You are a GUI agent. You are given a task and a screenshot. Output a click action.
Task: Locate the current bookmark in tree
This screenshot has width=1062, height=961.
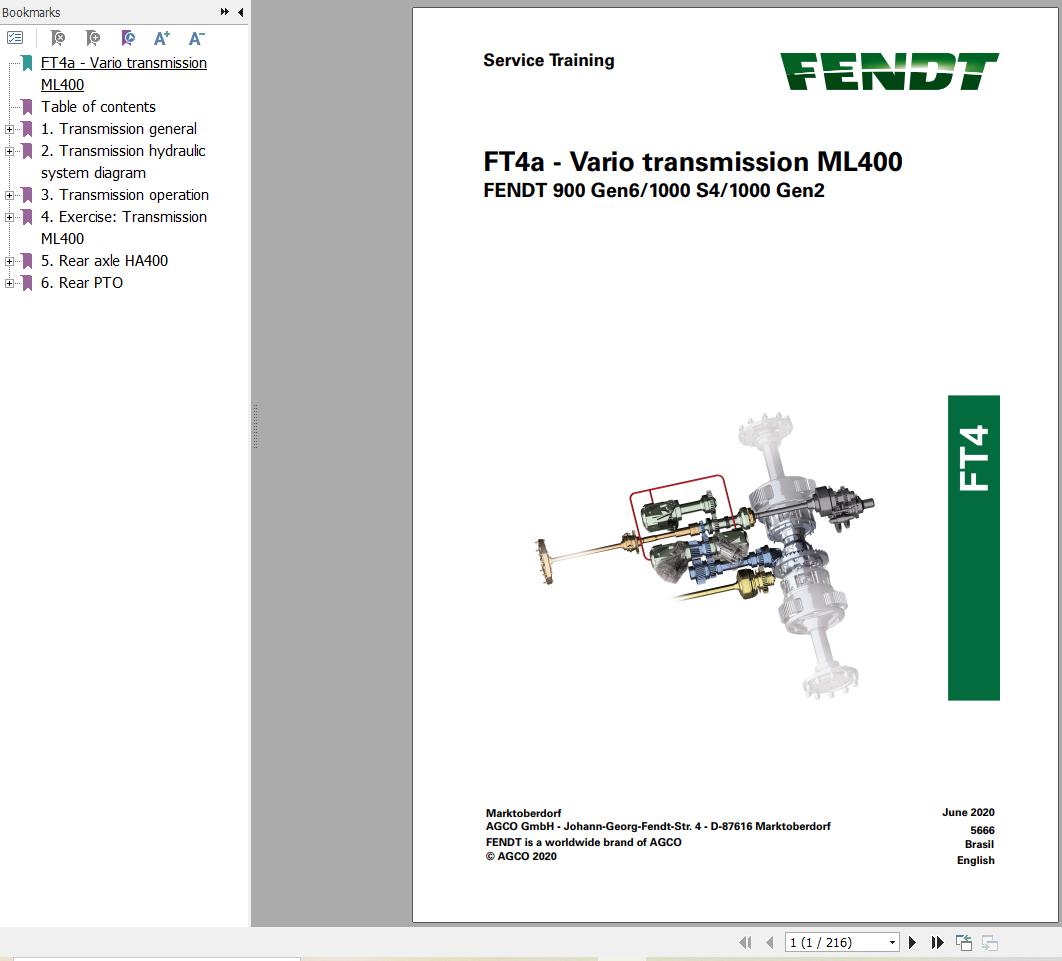pyautogui.click(x=127, y=38)
